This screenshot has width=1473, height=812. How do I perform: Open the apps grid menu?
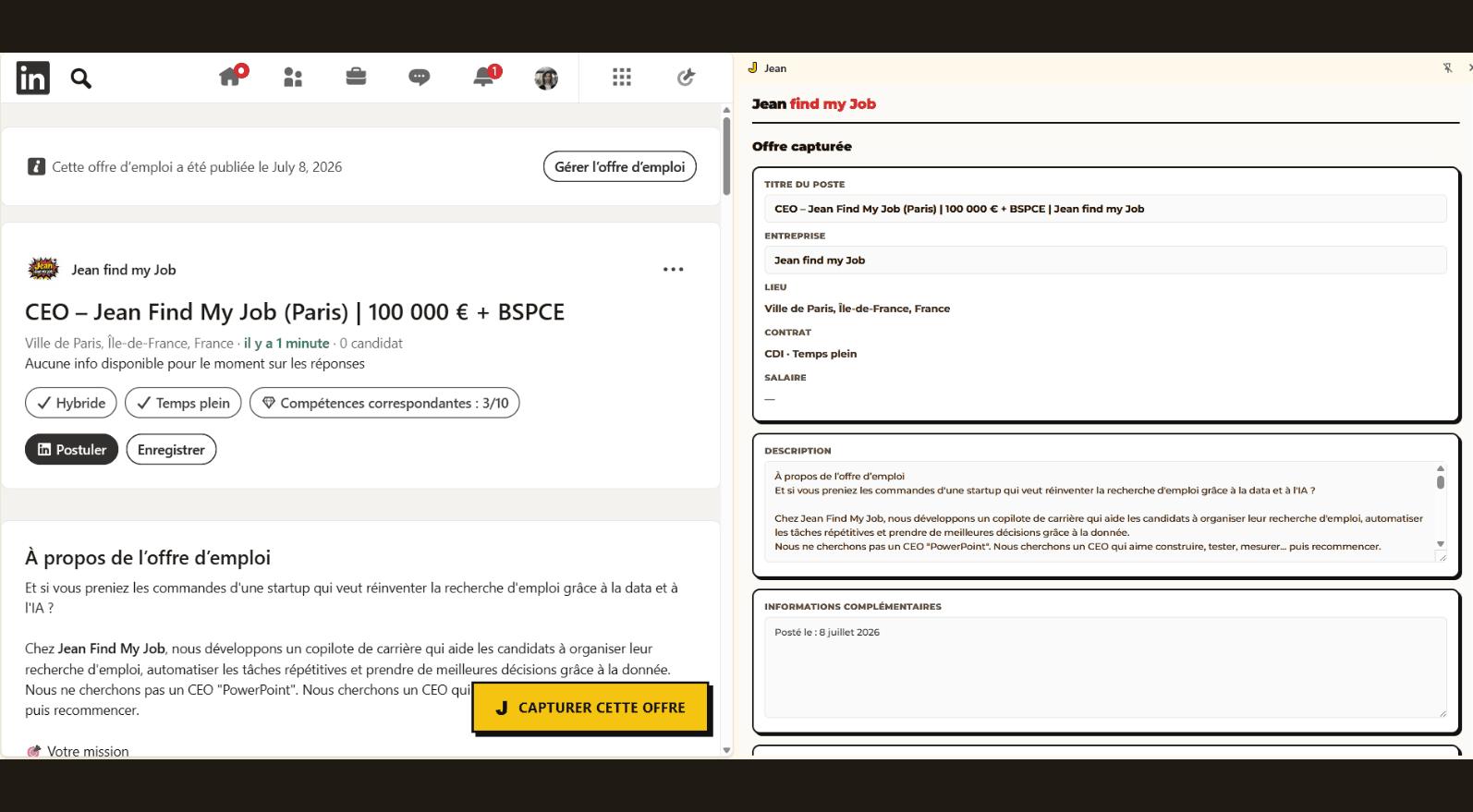pyautogui.click(x=622, y=78)
